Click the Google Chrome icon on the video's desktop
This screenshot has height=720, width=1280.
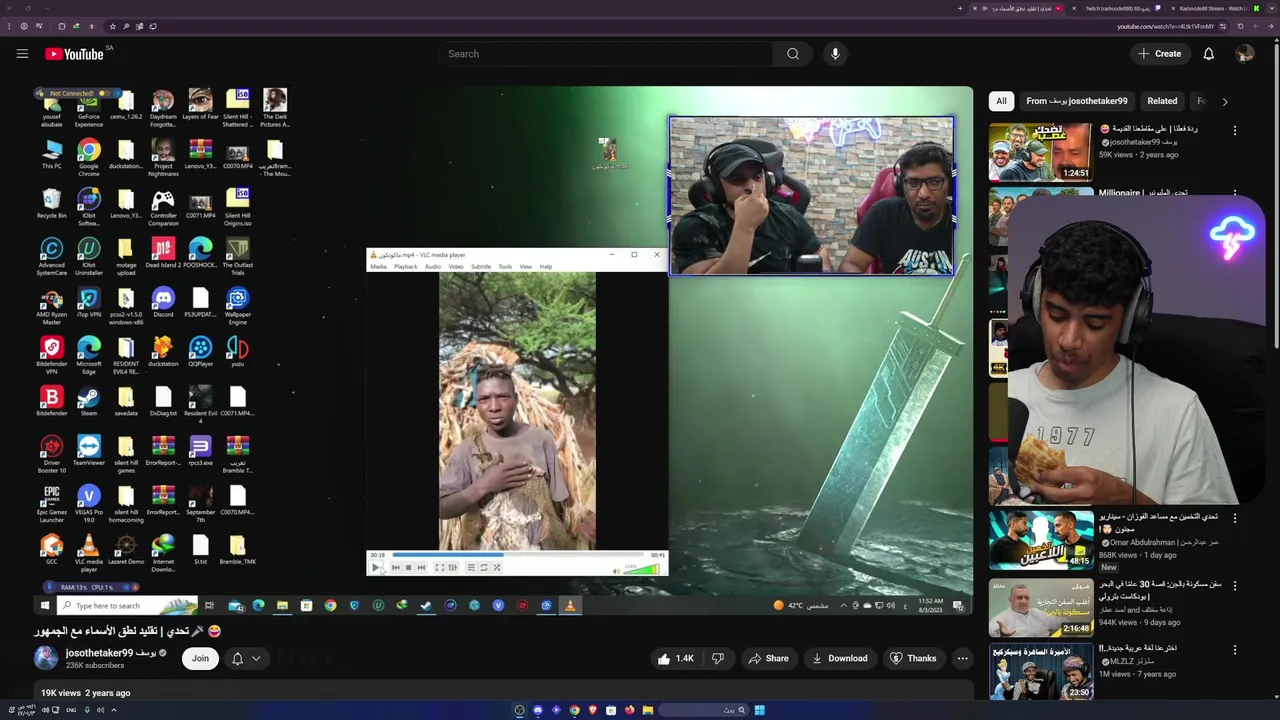pyautogui.click(x=89, y=151)
